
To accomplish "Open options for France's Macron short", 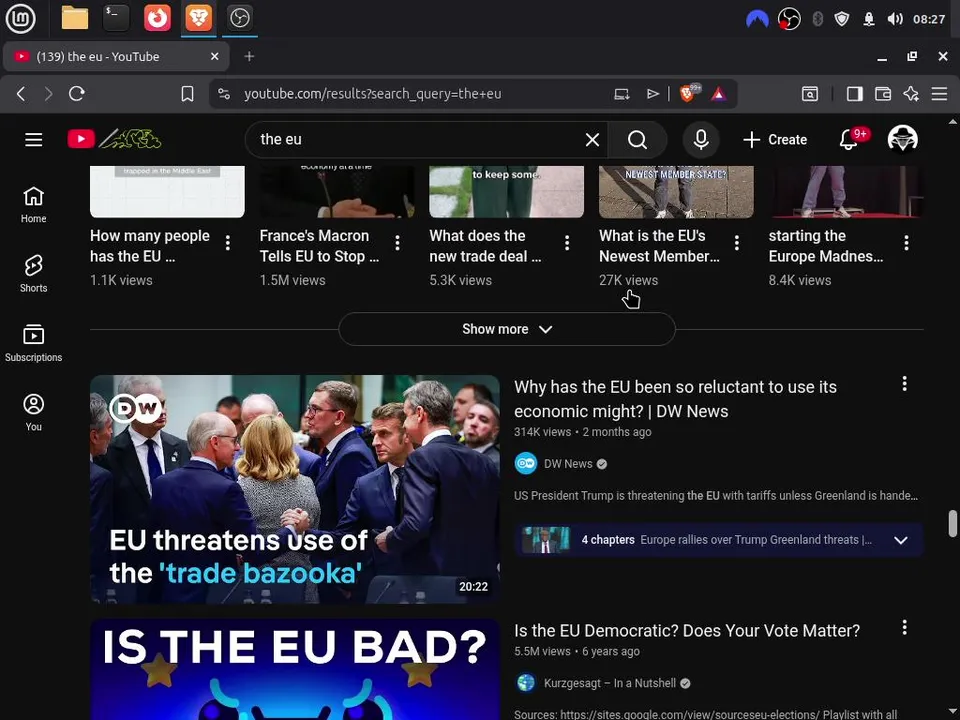I will [x=397, y=243].
